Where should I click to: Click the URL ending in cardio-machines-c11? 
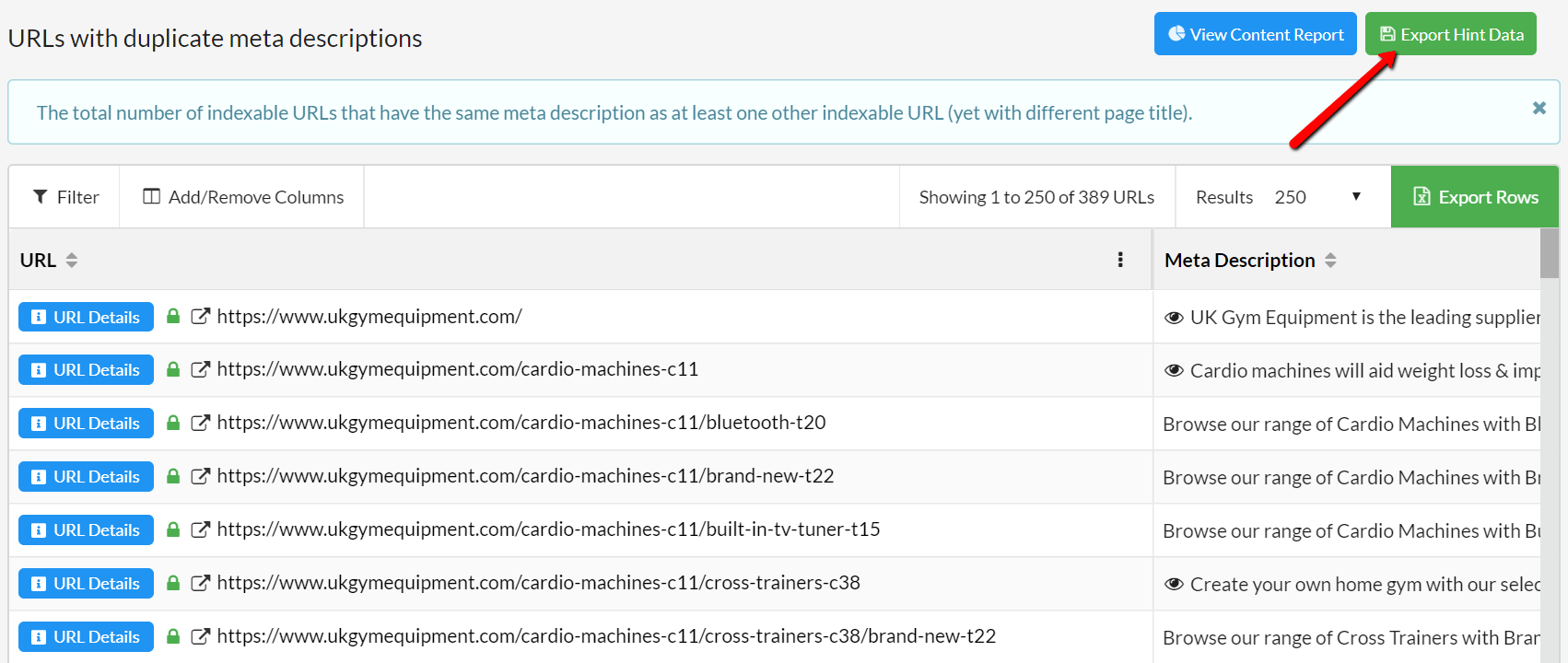pos(458,369)
